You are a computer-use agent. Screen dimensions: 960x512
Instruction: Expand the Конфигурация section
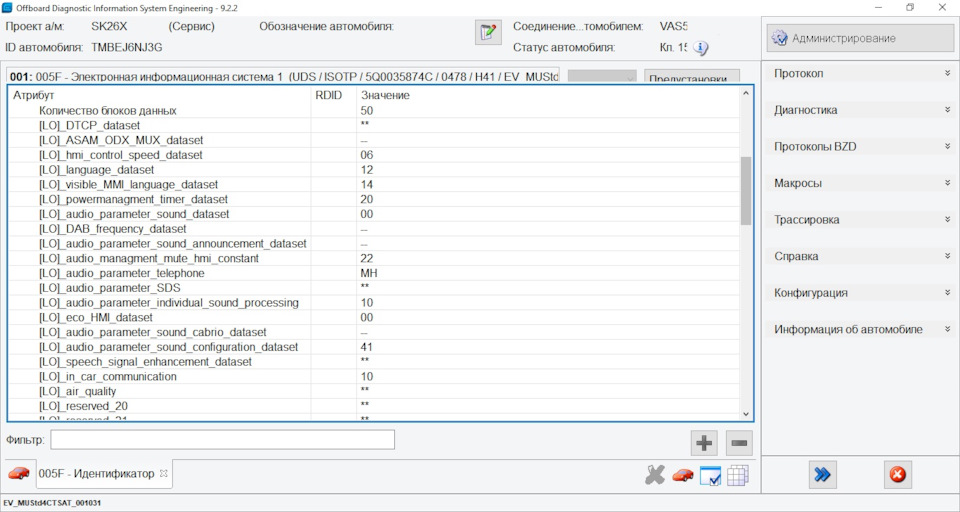(x=860, y=293)
